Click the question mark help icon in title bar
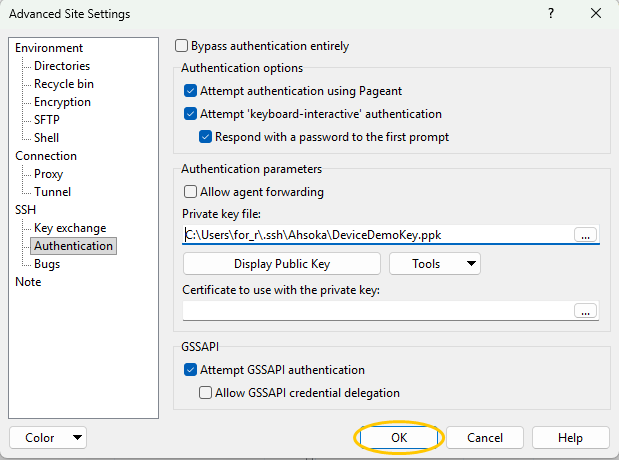619x460 pixels. 551,13
